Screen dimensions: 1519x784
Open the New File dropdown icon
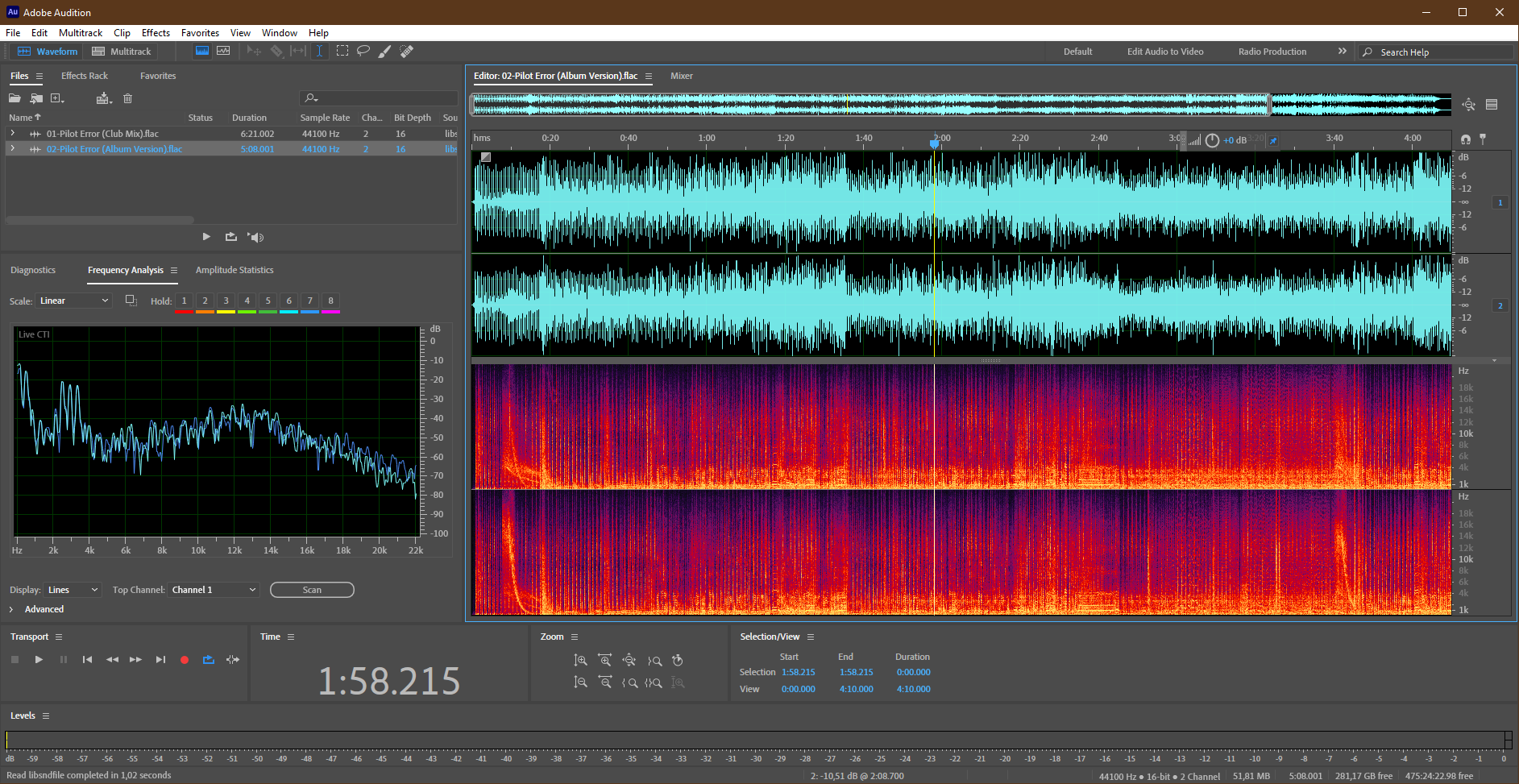(58, 98)
